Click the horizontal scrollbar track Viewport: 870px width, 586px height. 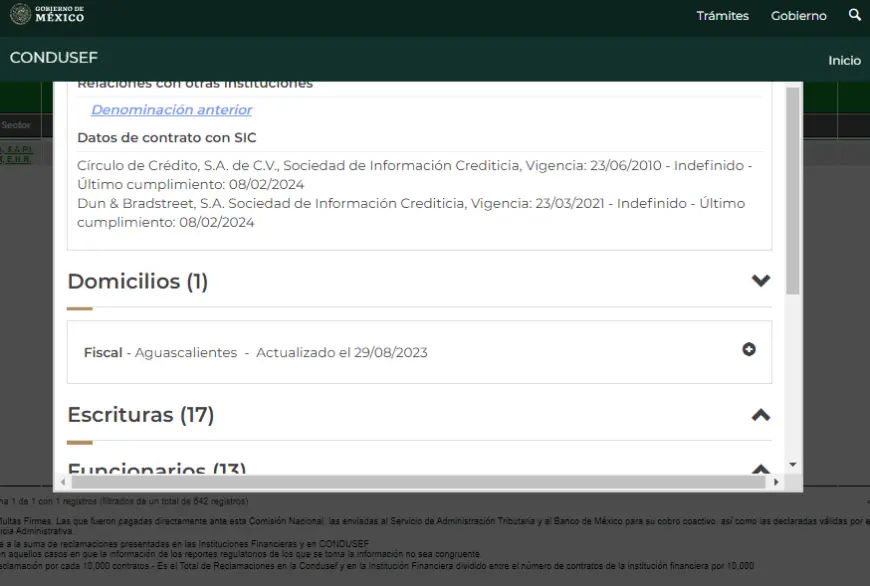pyautogui.click(x=420, y=482)
